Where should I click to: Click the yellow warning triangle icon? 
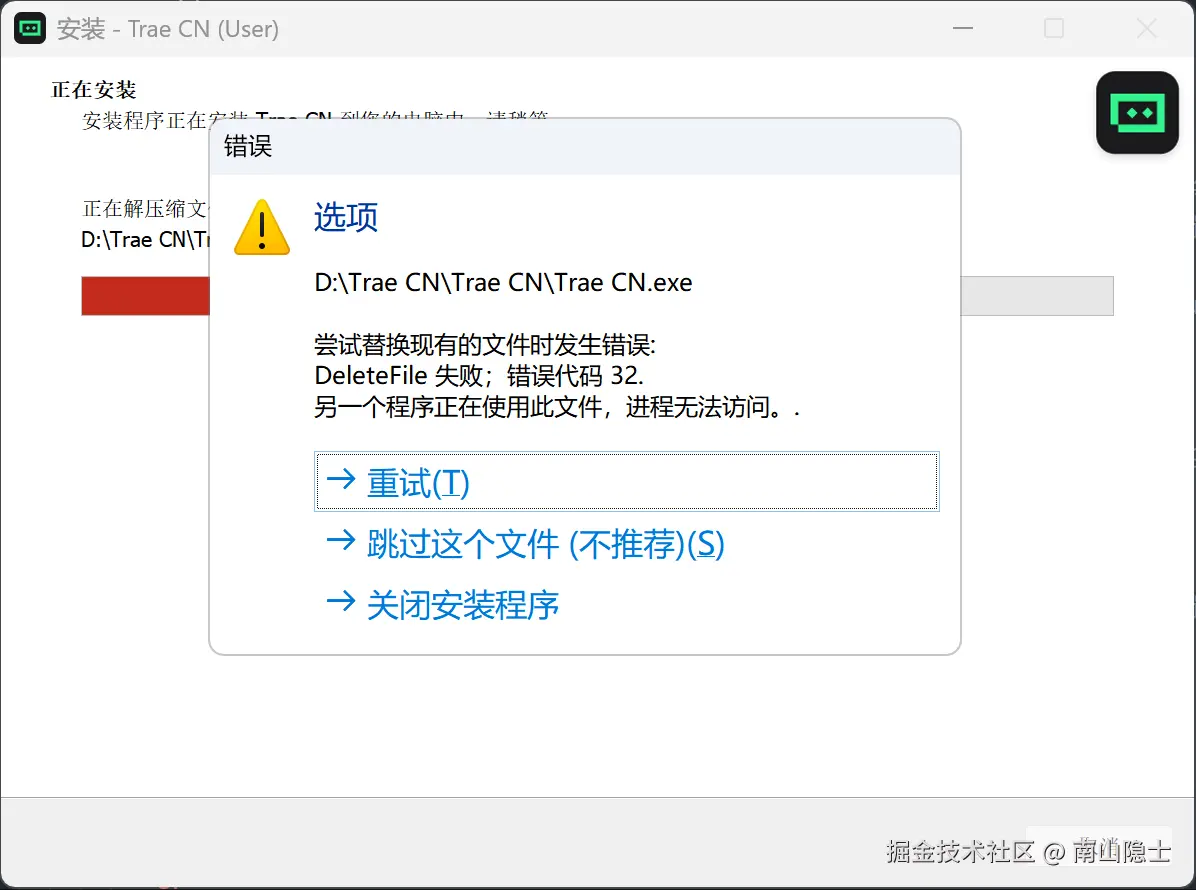pyautogui.click(x=261, y=227)
